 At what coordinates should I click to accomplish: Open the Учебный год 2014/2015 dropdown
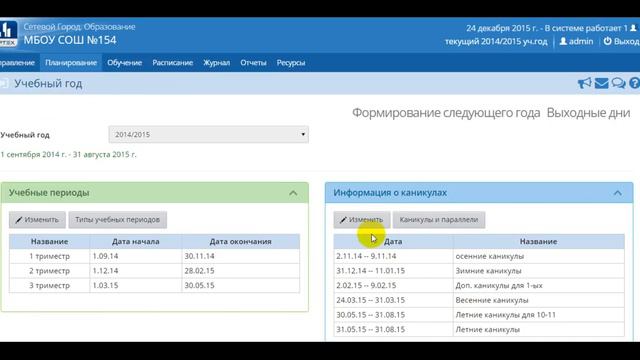pos(209,134)
